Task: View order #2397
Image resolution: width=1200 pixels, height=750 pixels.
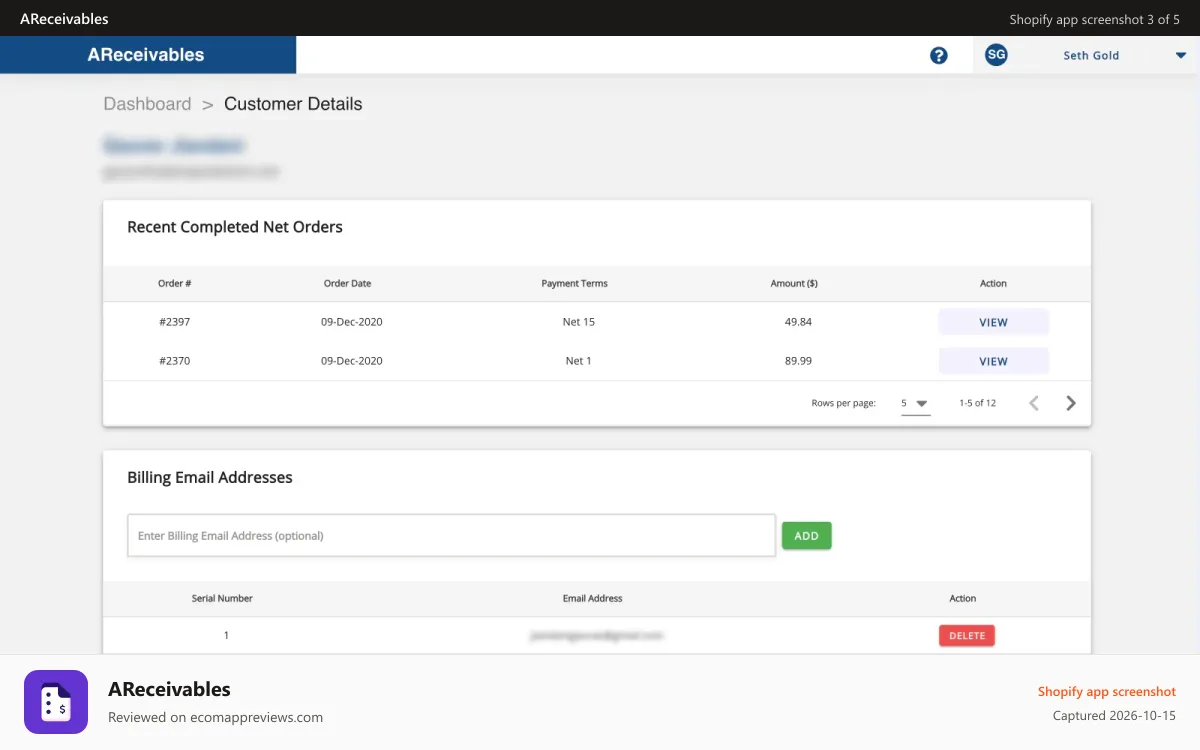Action: click(993, 322)
